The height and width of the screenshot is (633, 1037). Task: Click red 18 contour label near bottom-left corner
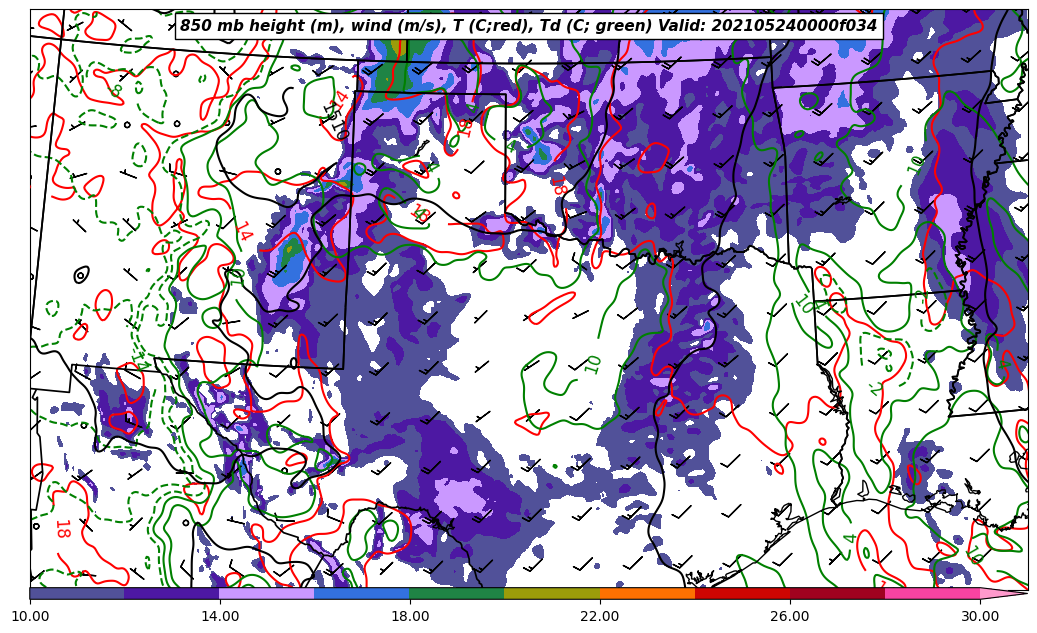[61, 529]
